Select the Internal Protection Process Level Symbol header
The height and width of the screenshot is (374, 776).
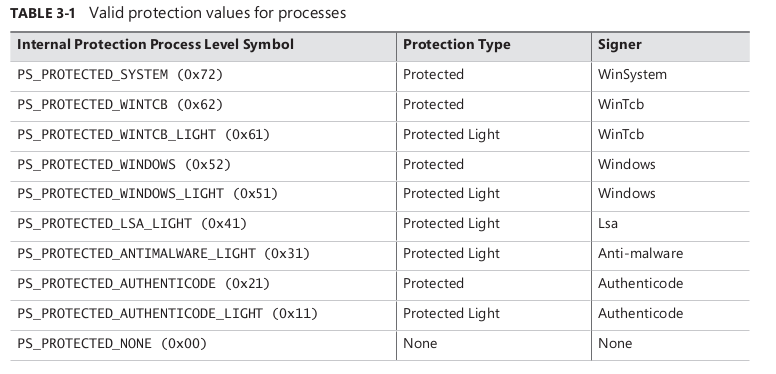[155, 45]
